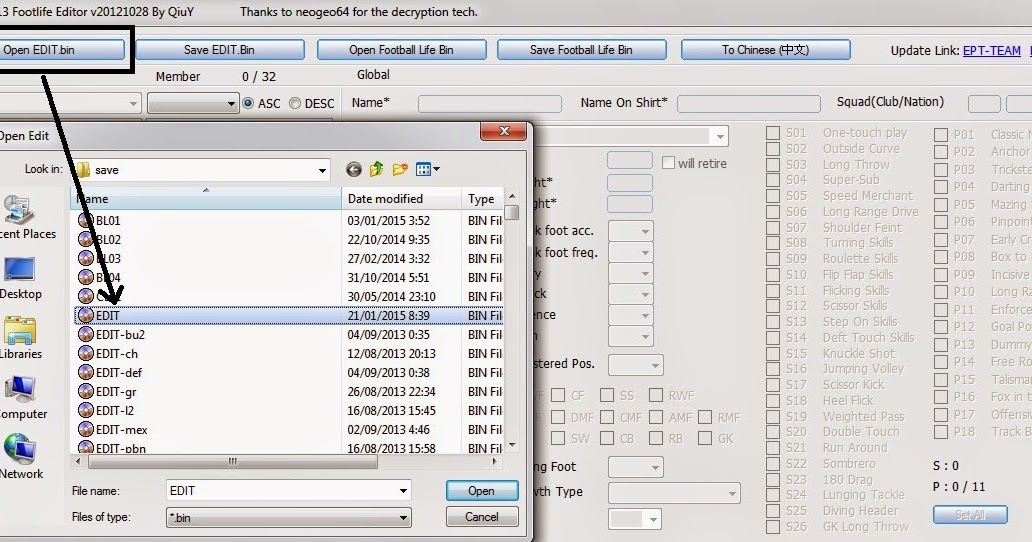Click the Open EDIT.bin button
The width and height of the screenshot is (1032, 542).
pyautogui.click(x=62, y=50)
